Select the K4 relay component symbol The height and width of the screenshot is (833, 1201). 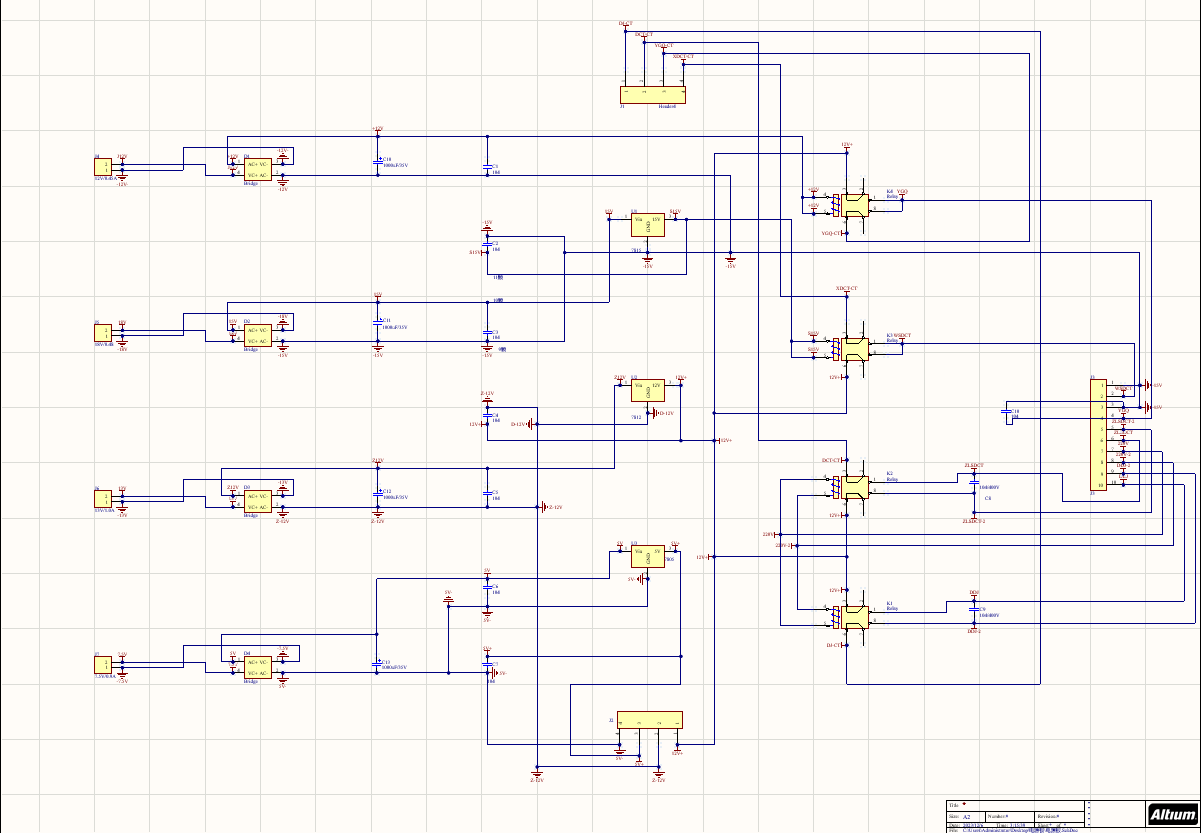pos(853,205)
